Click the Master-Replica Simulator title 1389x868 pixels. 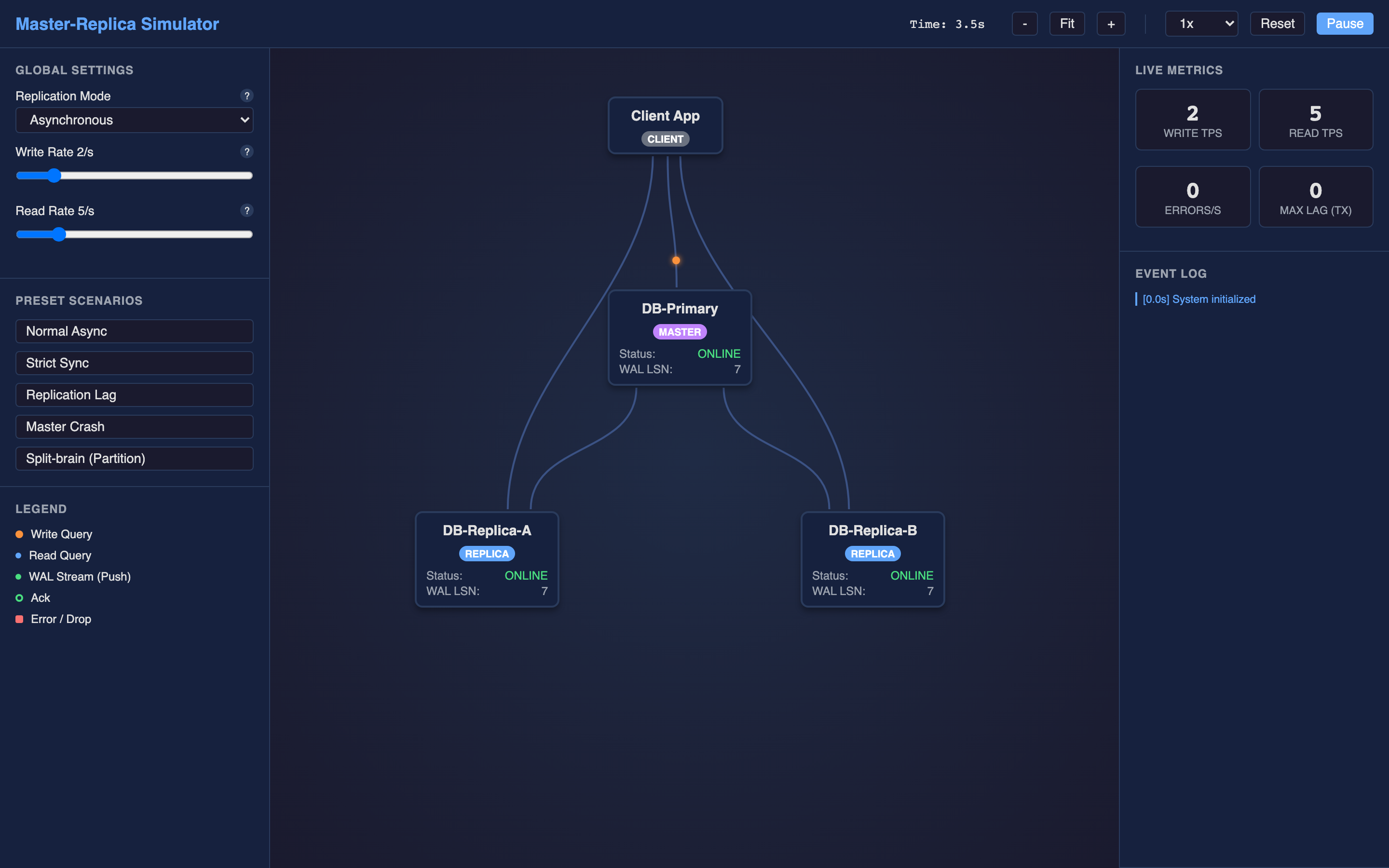point(117,24)
